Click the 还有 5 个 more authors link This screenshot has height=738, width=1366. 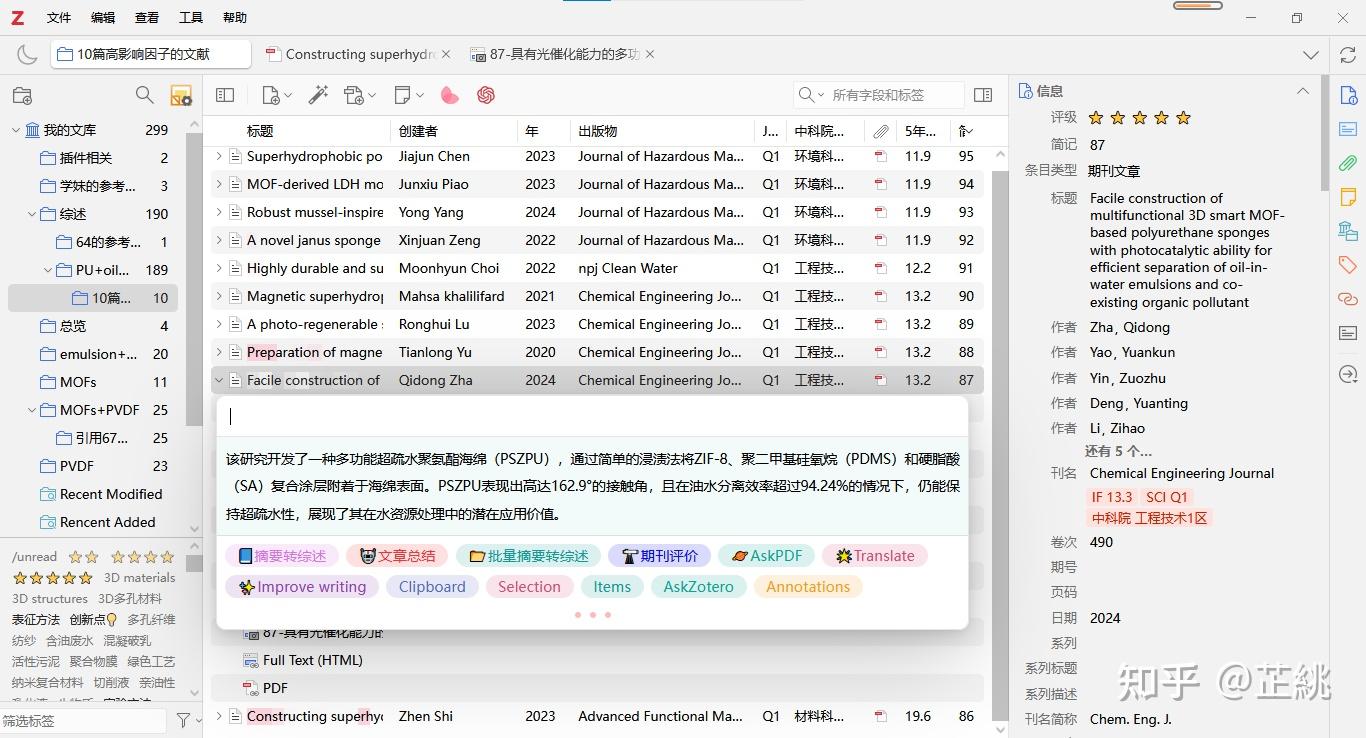click(x=1118, y=451)
